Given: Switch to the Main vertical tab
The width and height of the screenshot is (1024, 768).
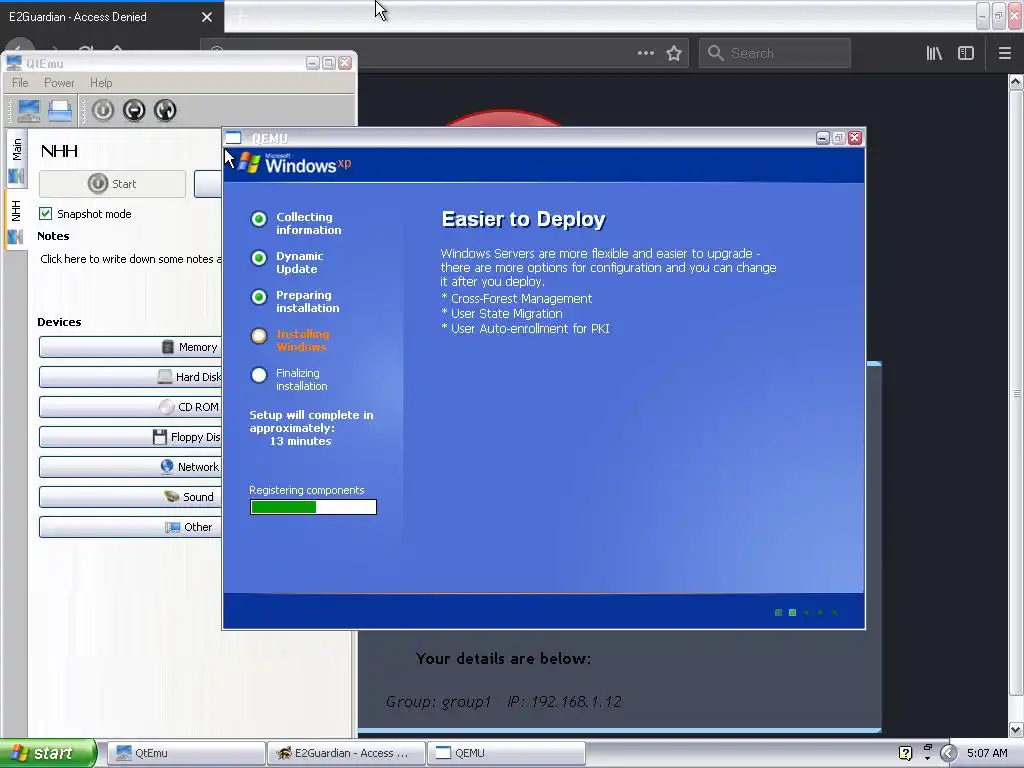Looking at the screenshot, I should point(16,159).
